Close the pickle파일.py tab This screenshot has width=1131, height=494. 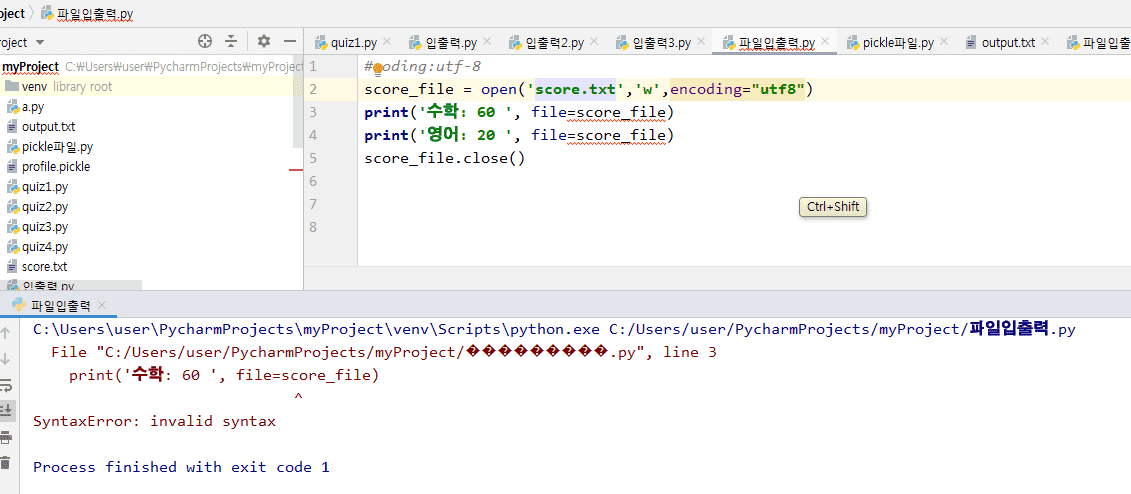pos(944,42)
